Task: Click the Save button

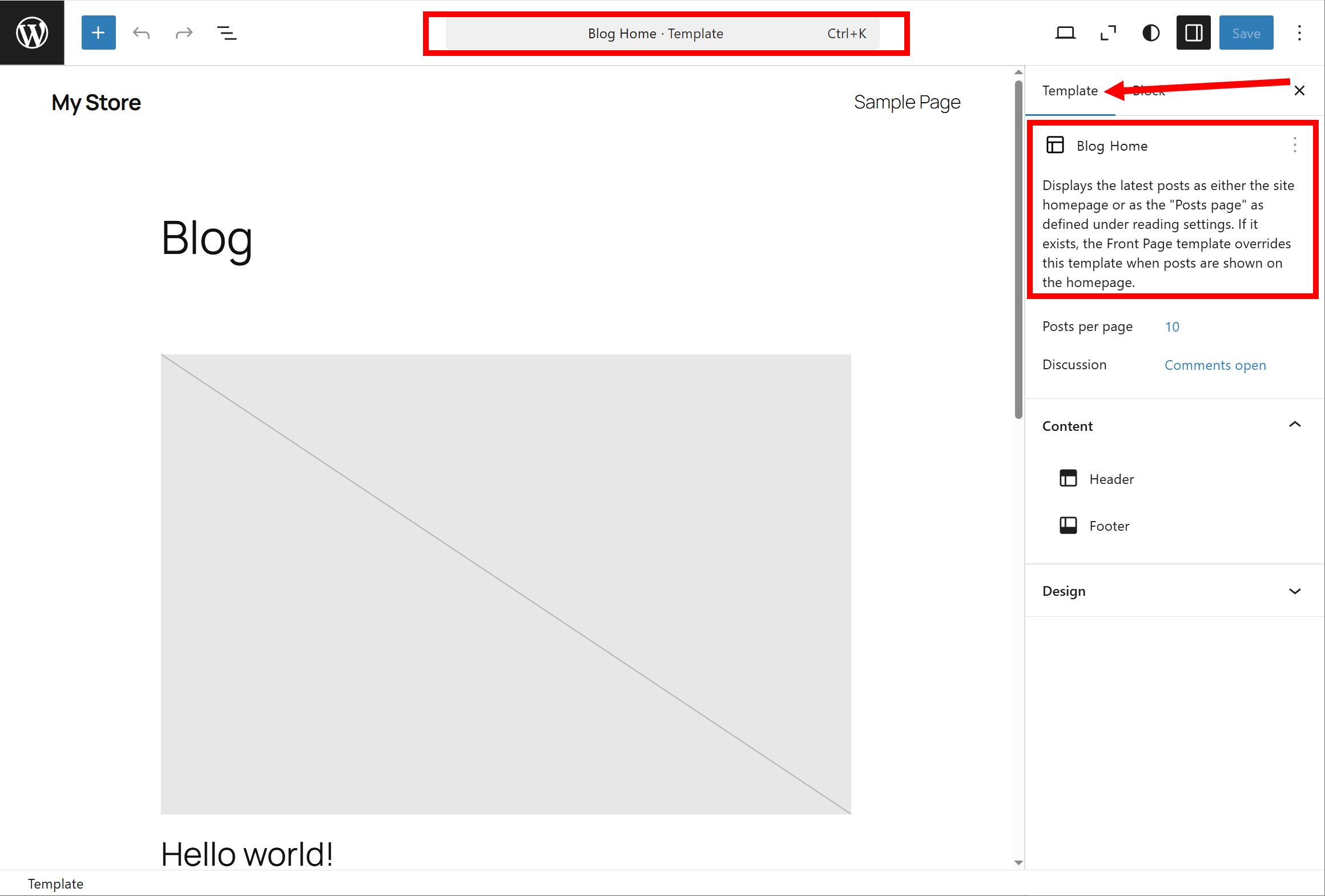Action: [1246, 33]
